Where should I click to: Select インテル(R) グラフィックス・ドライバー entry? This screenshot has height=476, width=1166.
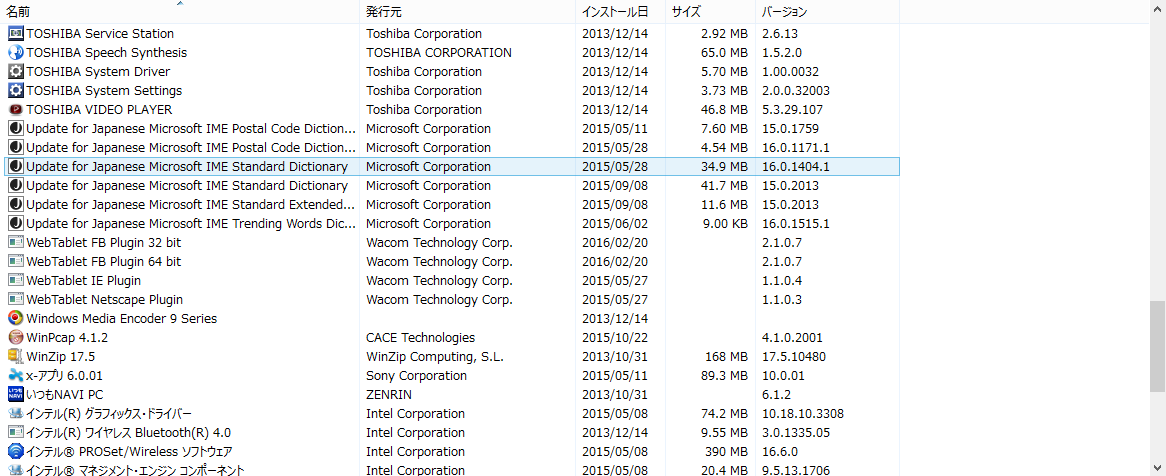(x=108, y=413)
